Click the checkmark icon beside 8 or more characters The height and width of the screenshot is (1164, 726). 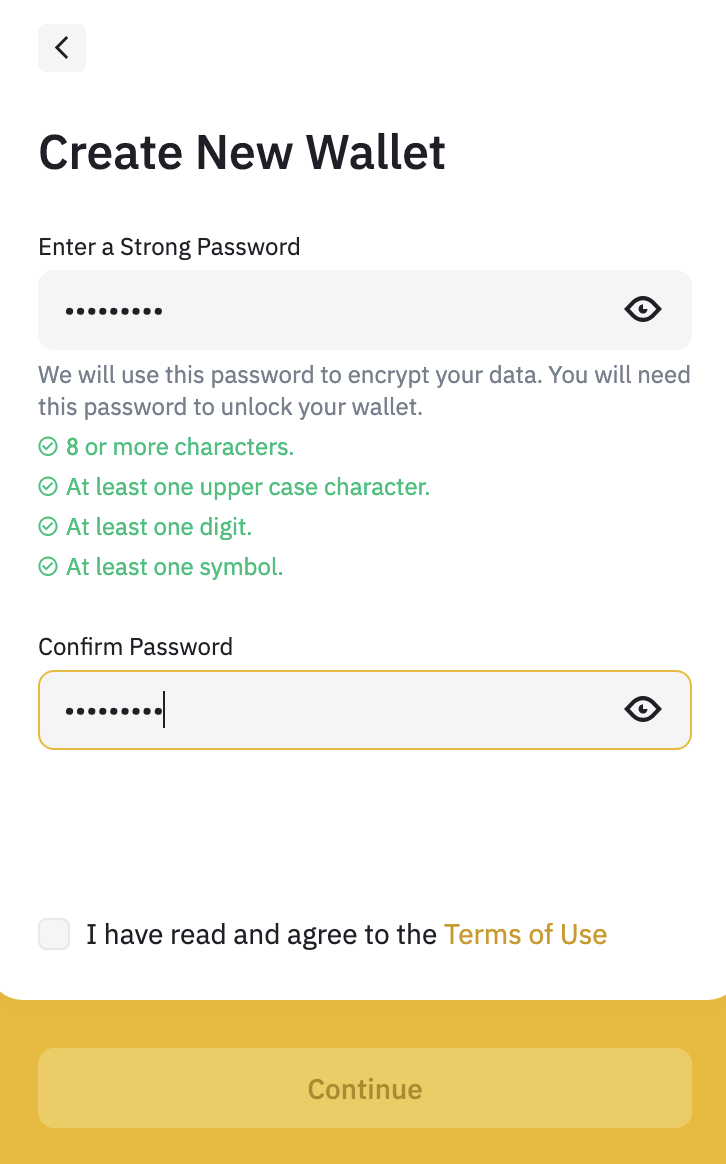coord(48,447)
